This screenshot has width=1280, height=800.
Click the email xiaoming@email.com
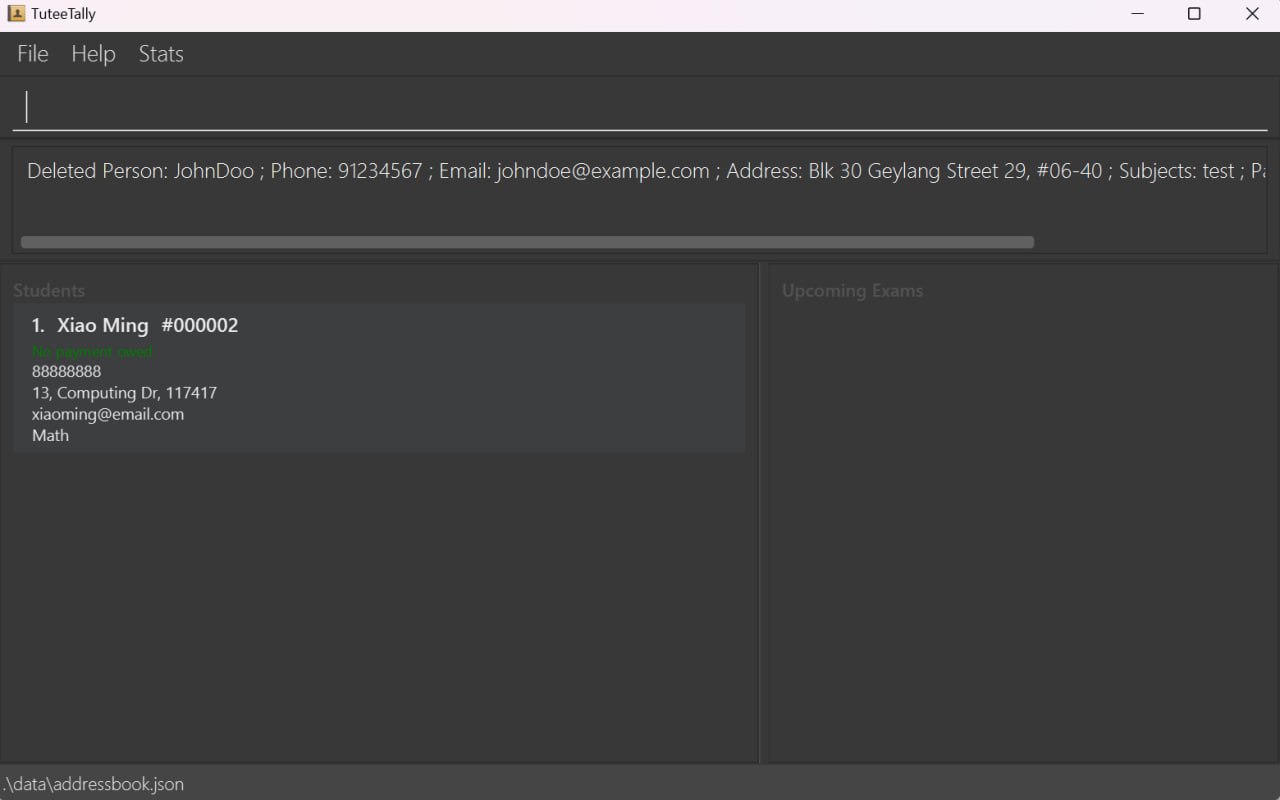tap(108, 414)
